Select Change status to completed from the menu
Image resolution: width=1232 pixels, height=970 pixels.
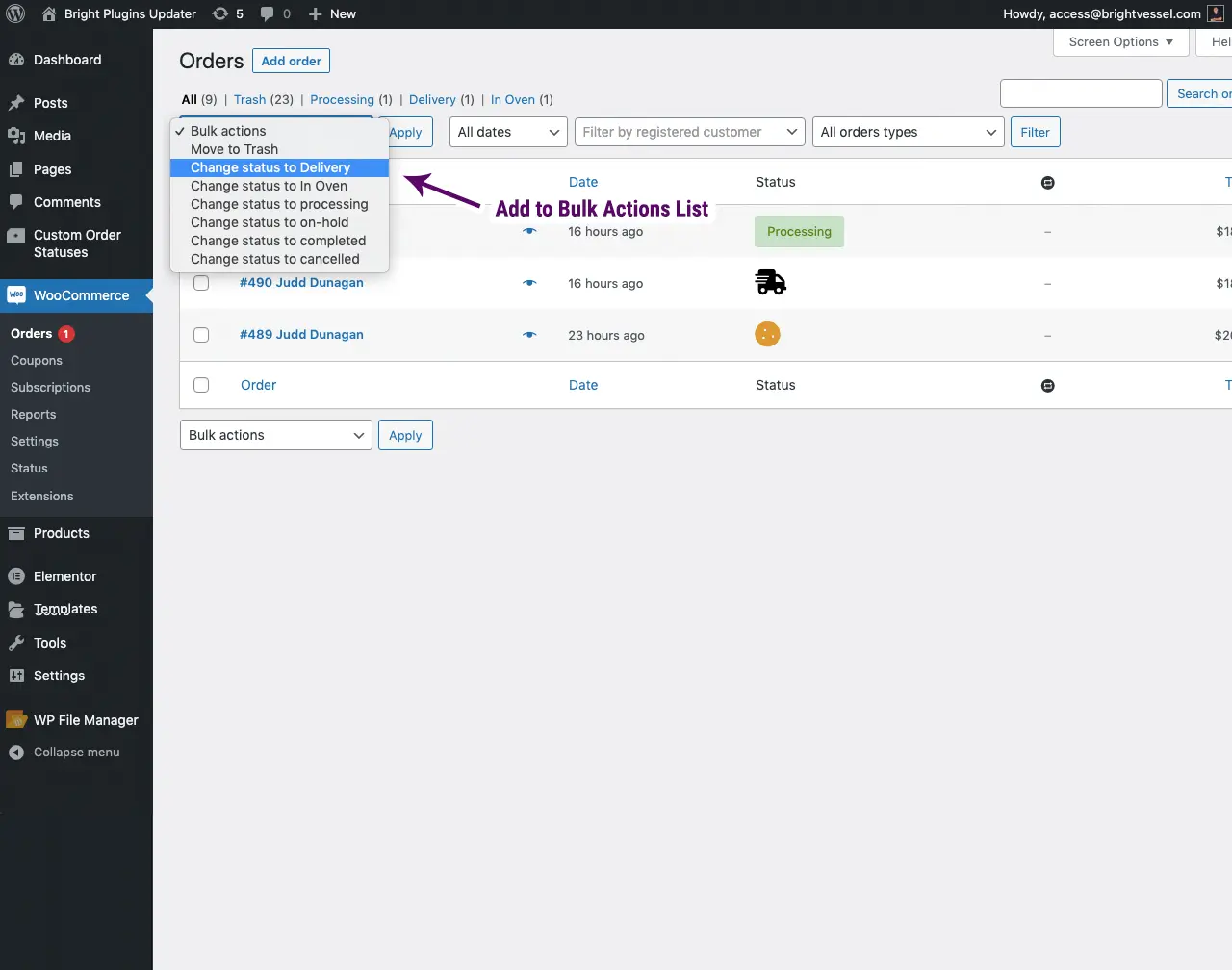click(275, 241)
